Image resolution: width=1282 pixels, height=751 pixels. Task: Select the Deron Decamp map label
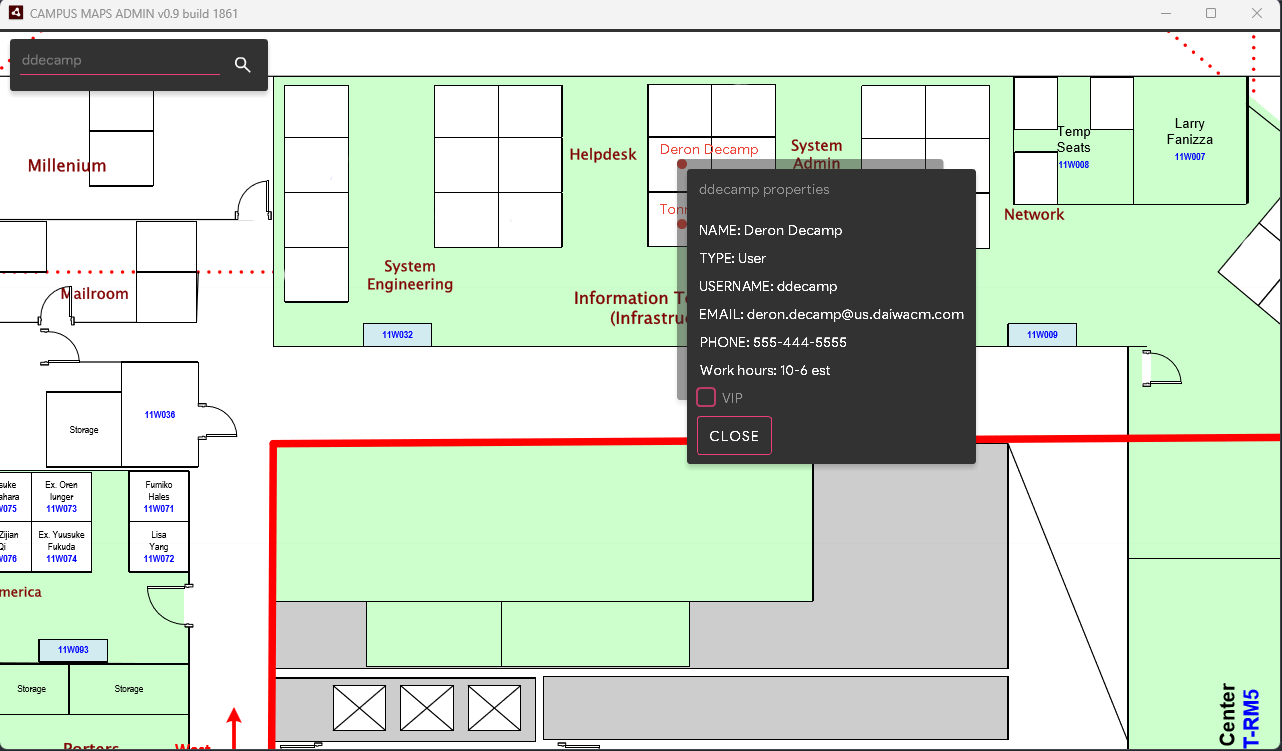(709, 150)
